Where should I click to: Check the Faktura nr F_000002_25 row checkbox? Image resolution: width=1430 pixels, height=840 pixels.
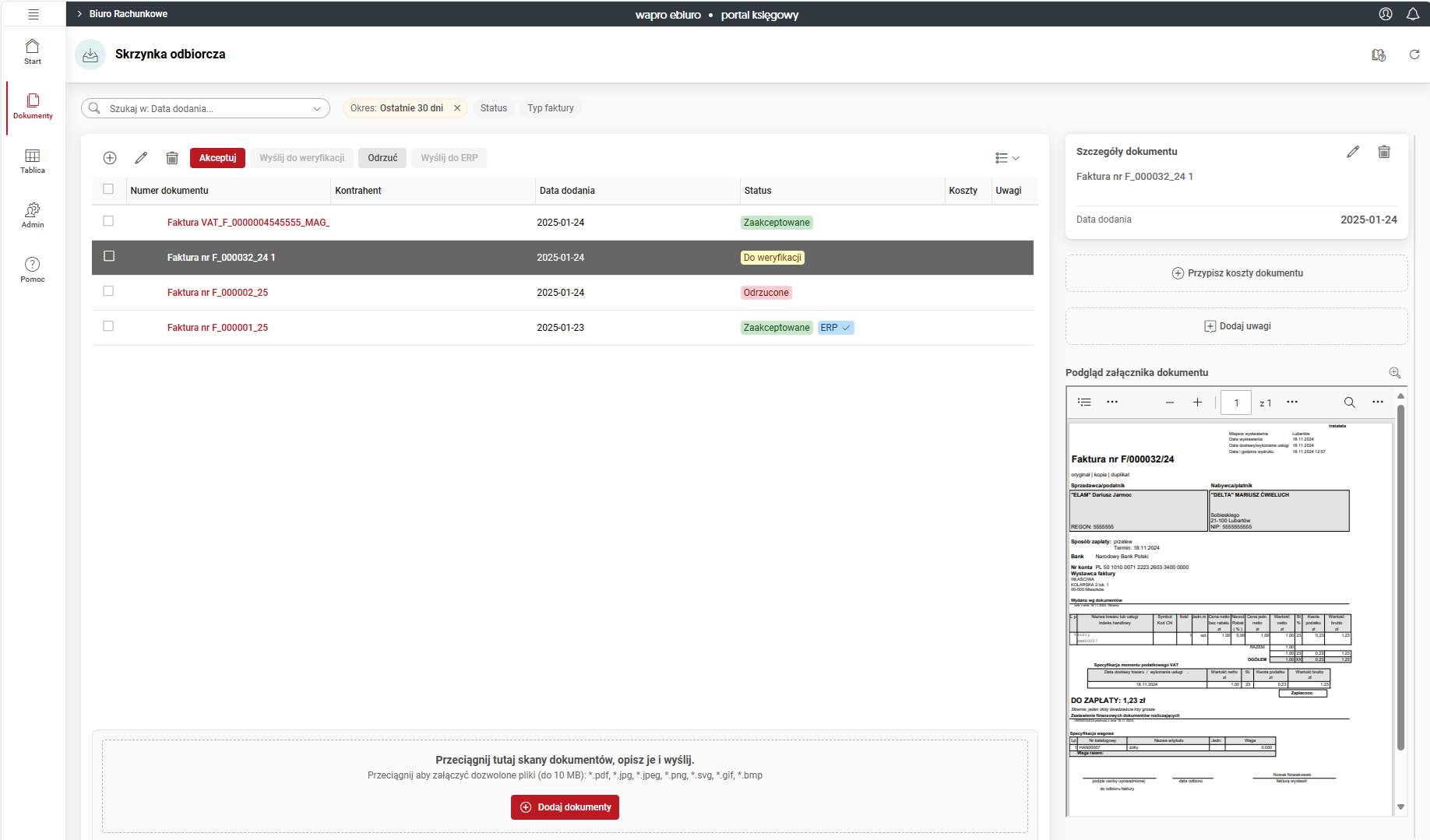click(108, 291)
